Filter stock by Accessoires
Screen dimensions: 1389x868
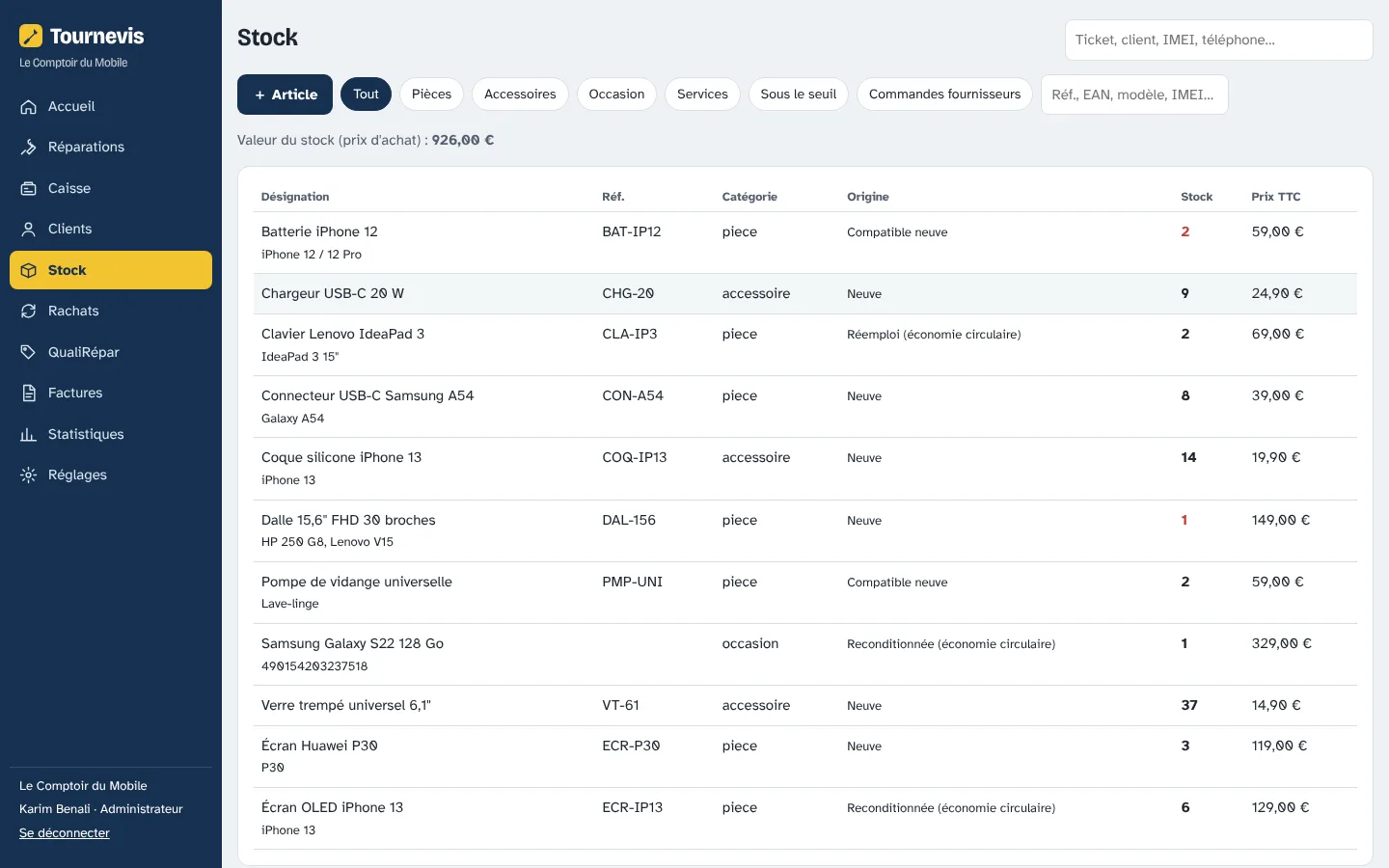pyautogui.click(x=520, y=95)
